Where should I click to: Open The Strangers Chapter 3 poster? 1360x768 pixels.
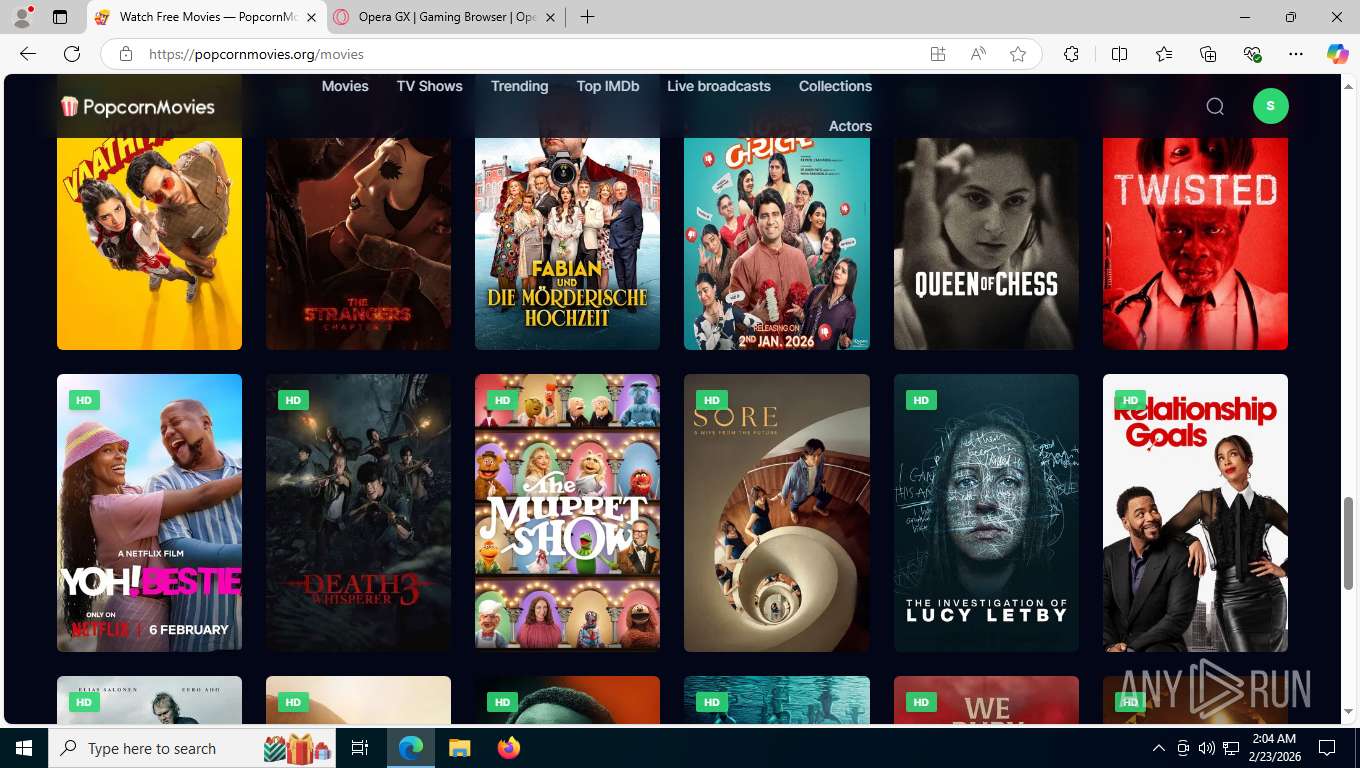[359, 244]
